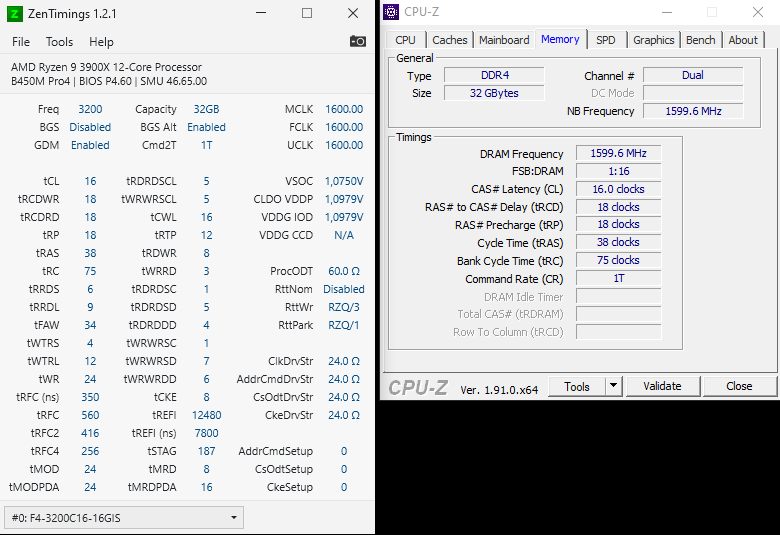Maximize the ZenTimings window

tap(307, 13)
